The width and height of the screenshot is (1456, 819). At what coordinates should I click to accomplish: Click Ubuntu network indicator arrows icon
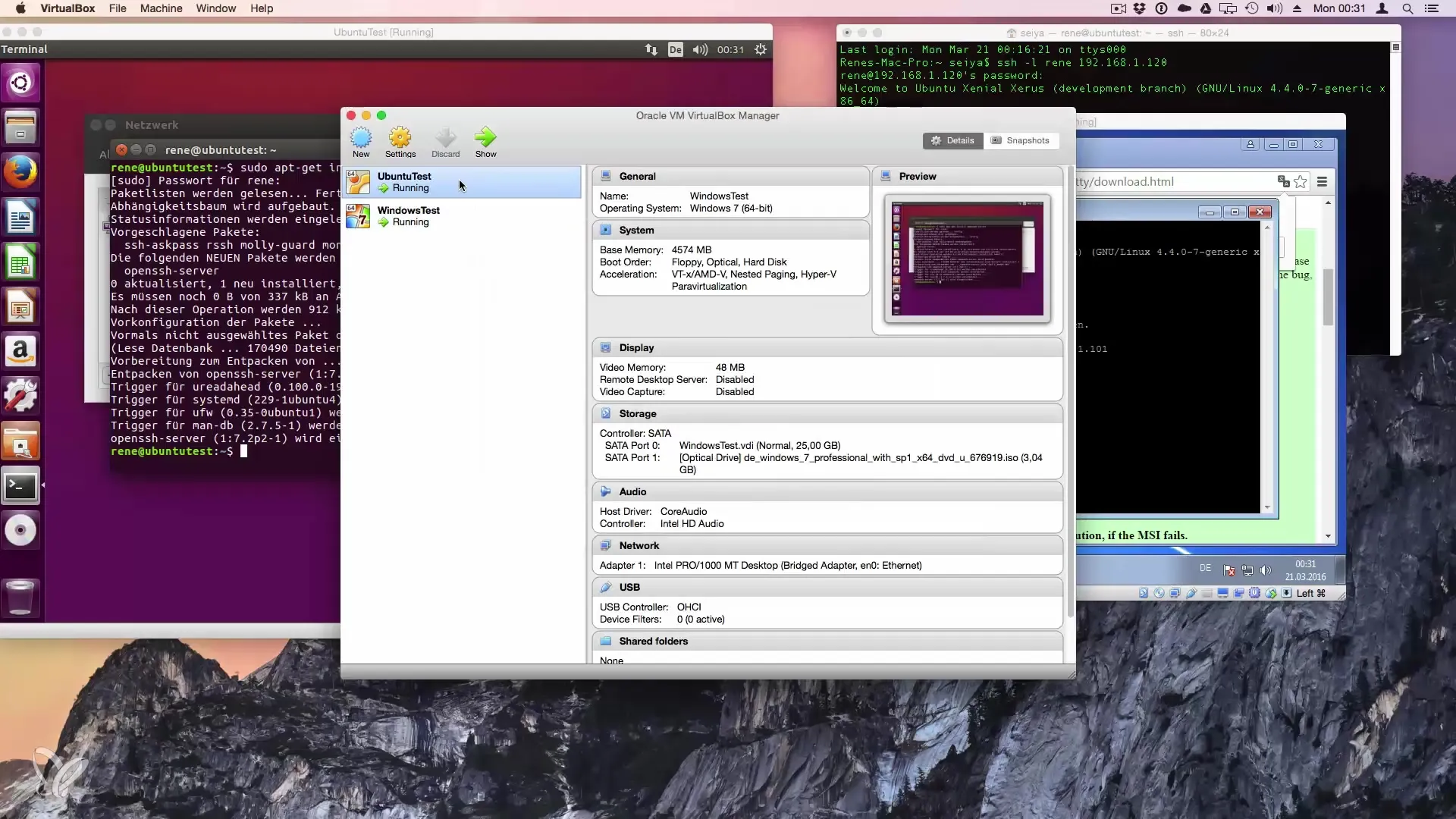click(651, 49)
